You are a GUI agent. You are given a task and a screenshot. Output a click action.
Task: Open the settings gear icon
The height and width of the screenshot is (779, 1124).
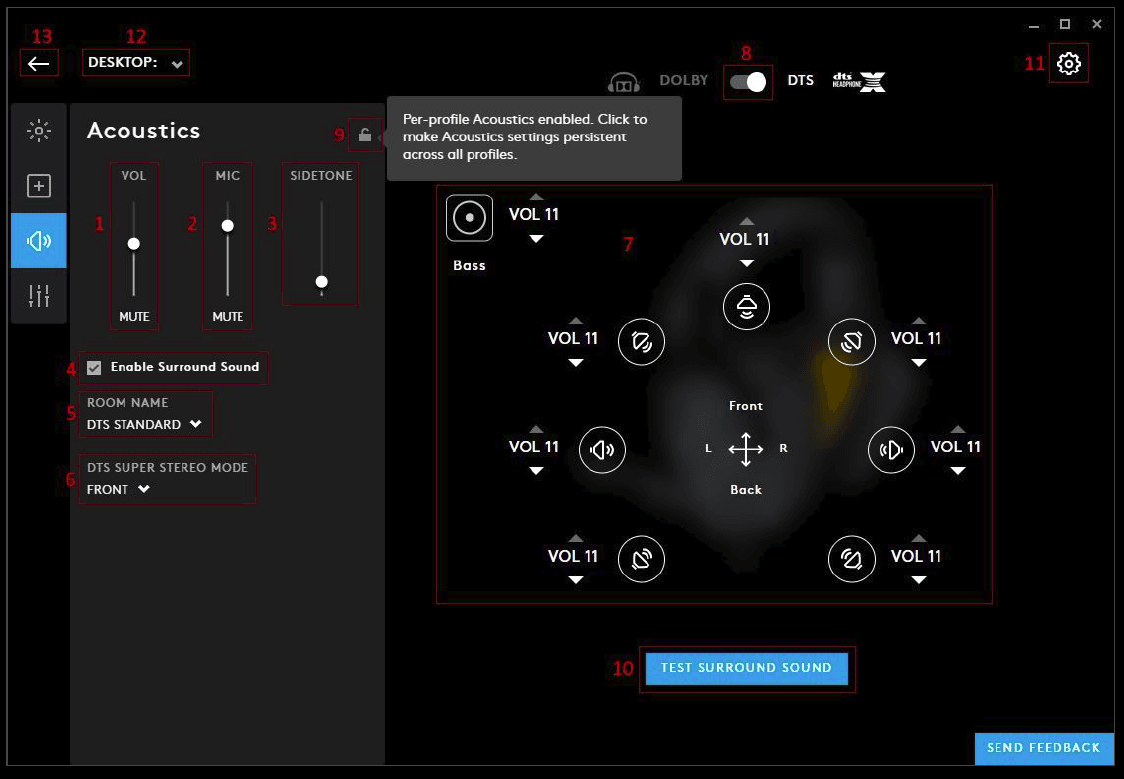click(1069, 62)
